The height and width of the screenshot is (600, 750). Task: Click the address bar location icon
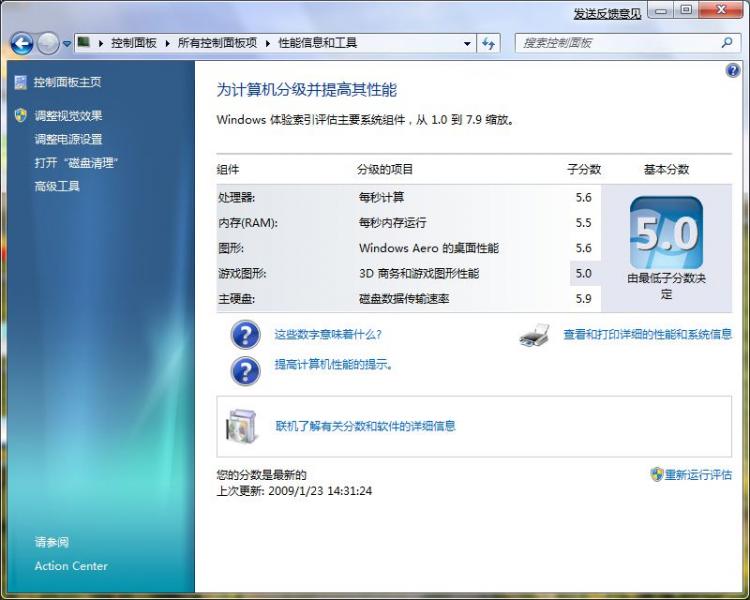(84, 42)
